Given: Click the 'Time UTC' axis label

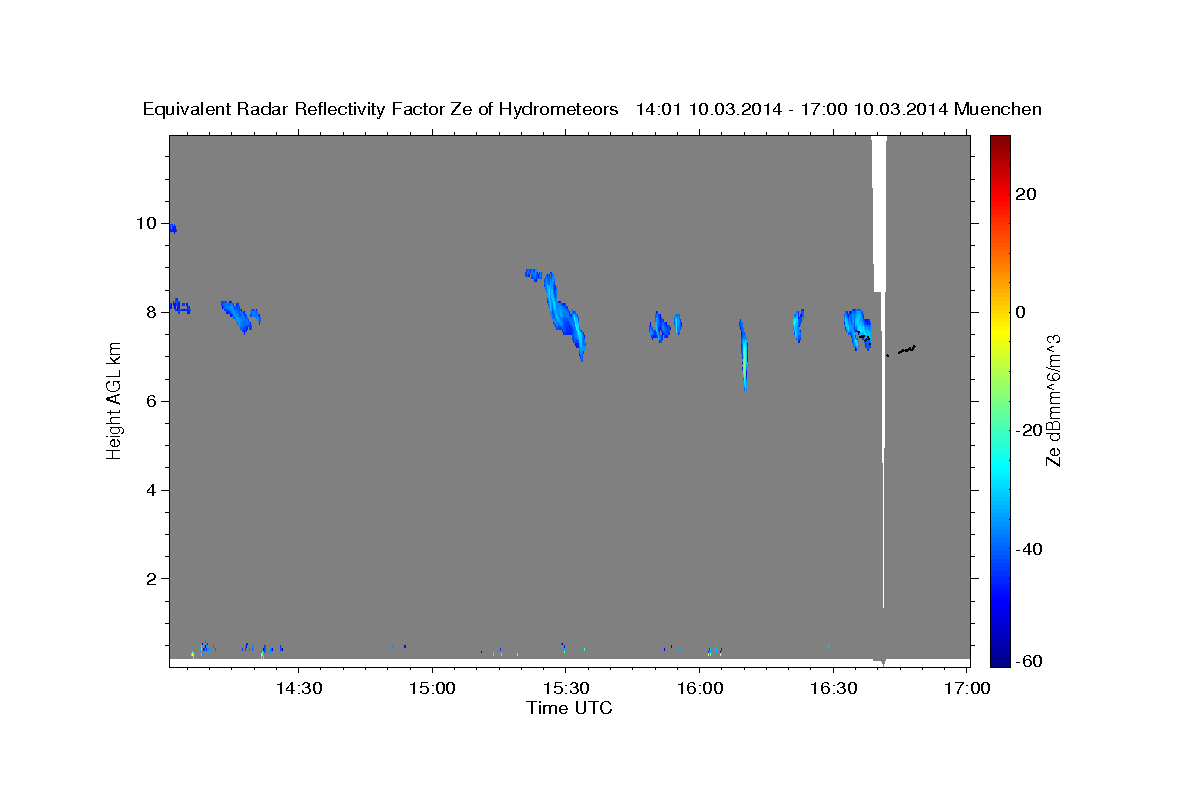Looking at the screenshot, I should click(569, 708).
